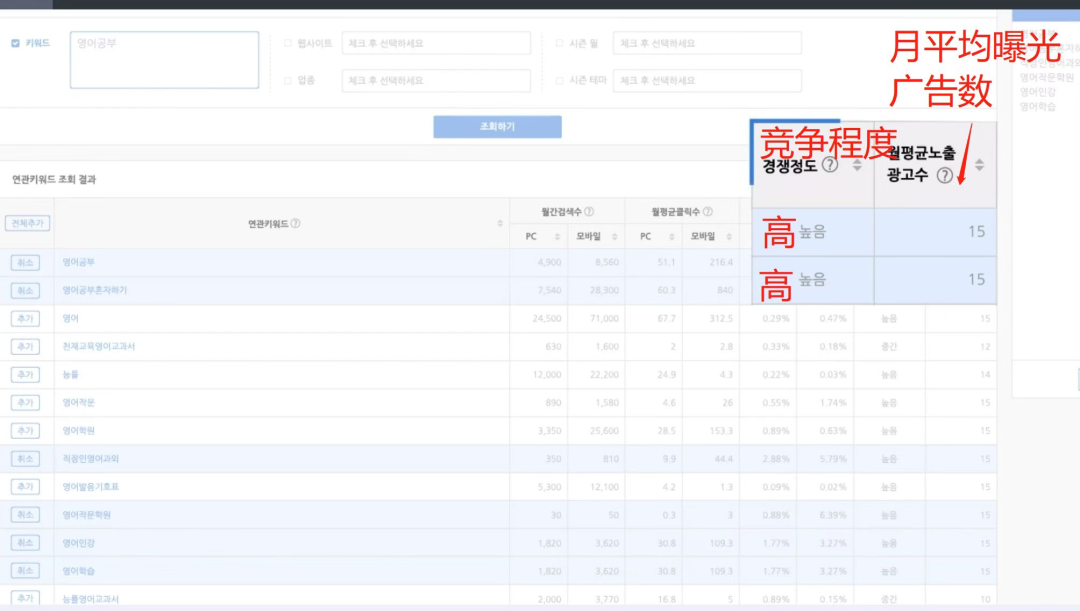1080x611 pixels.
Task: Click the 전체추가 add-all button
Action: [28, 223]
